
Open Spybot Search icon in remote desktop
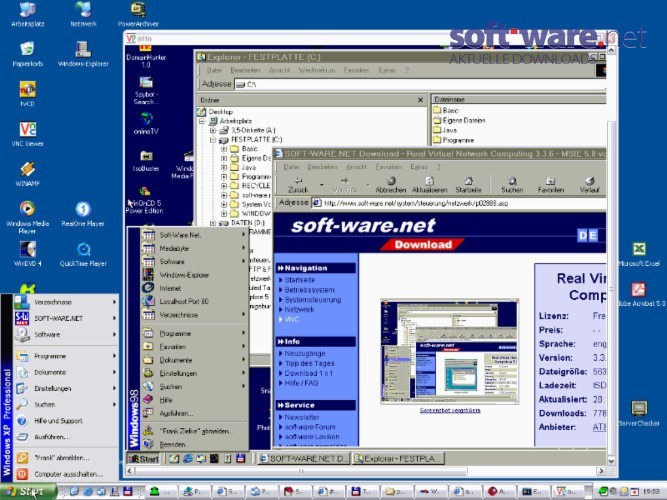coord(145,91)
